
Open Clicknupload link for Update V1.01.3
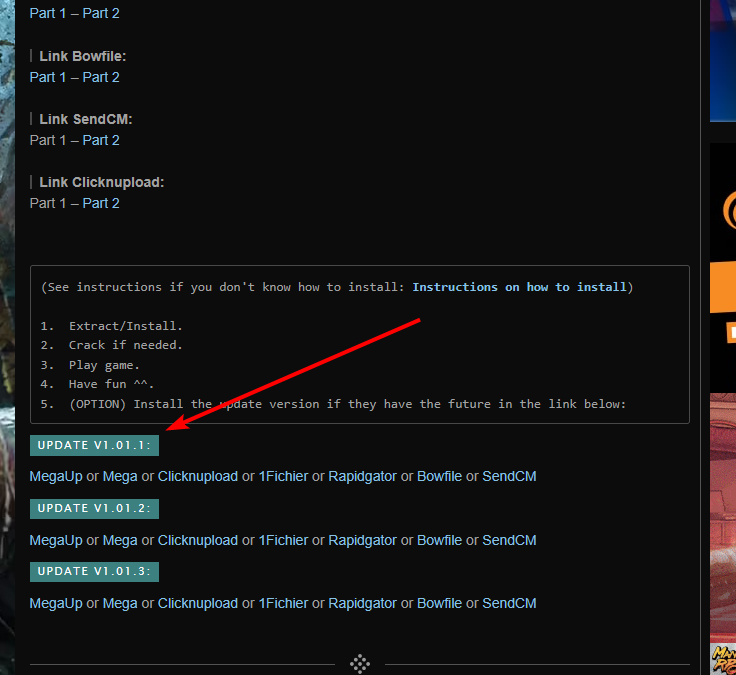(x=198, y=603)
